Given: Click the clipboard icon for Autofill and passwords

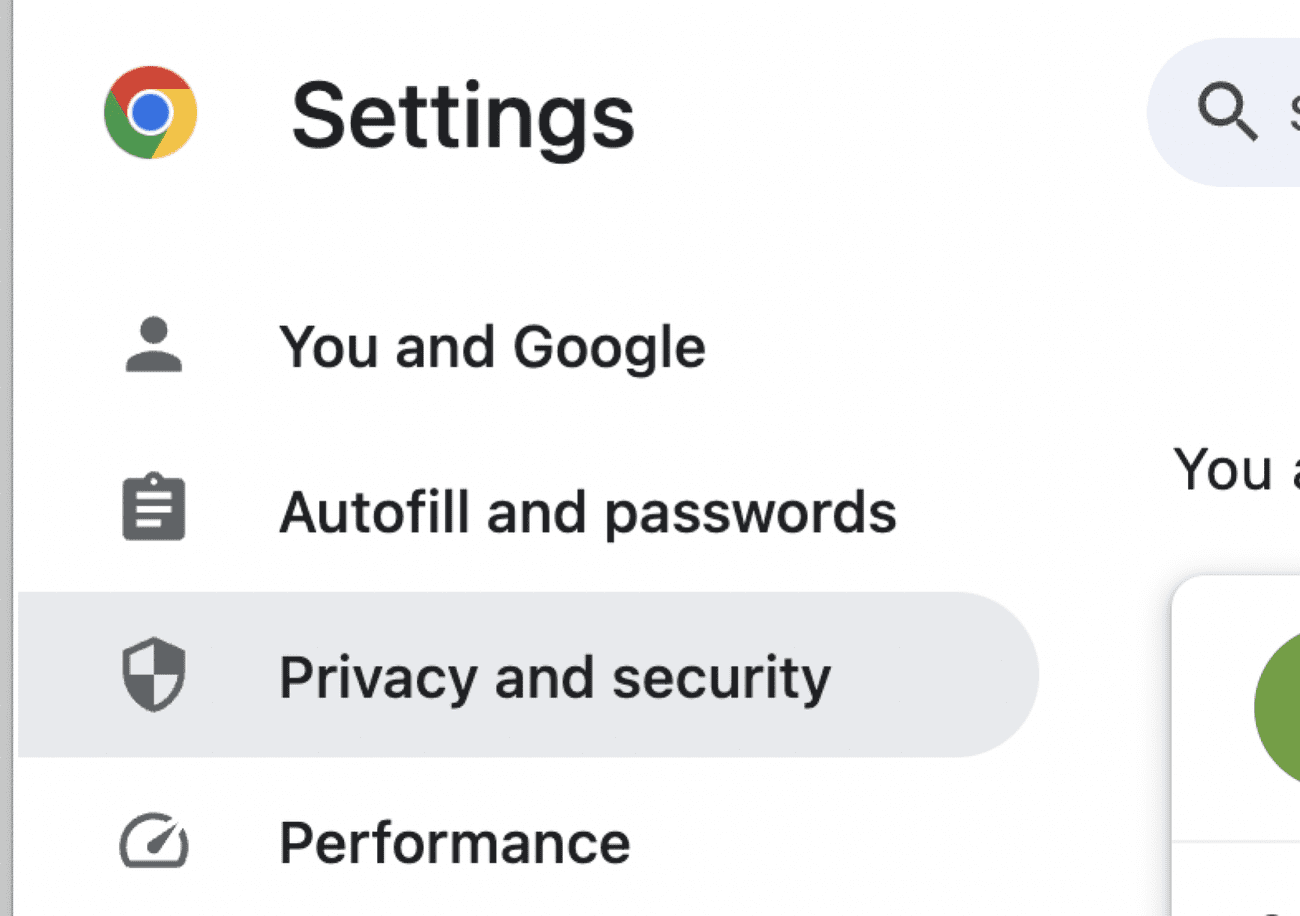Looking at the screenshot, I should 154,509.
